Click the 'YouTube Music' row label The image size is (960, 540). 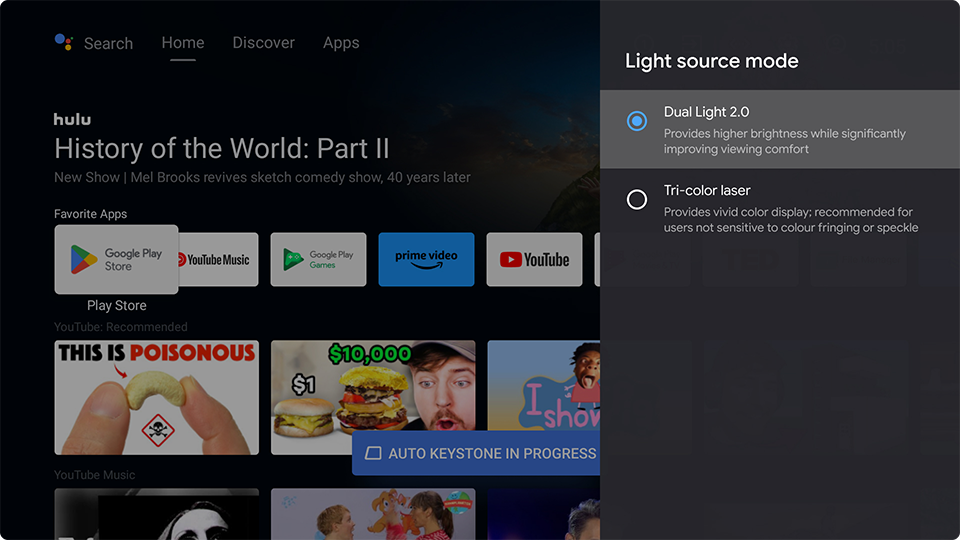(x=94, y=475)
